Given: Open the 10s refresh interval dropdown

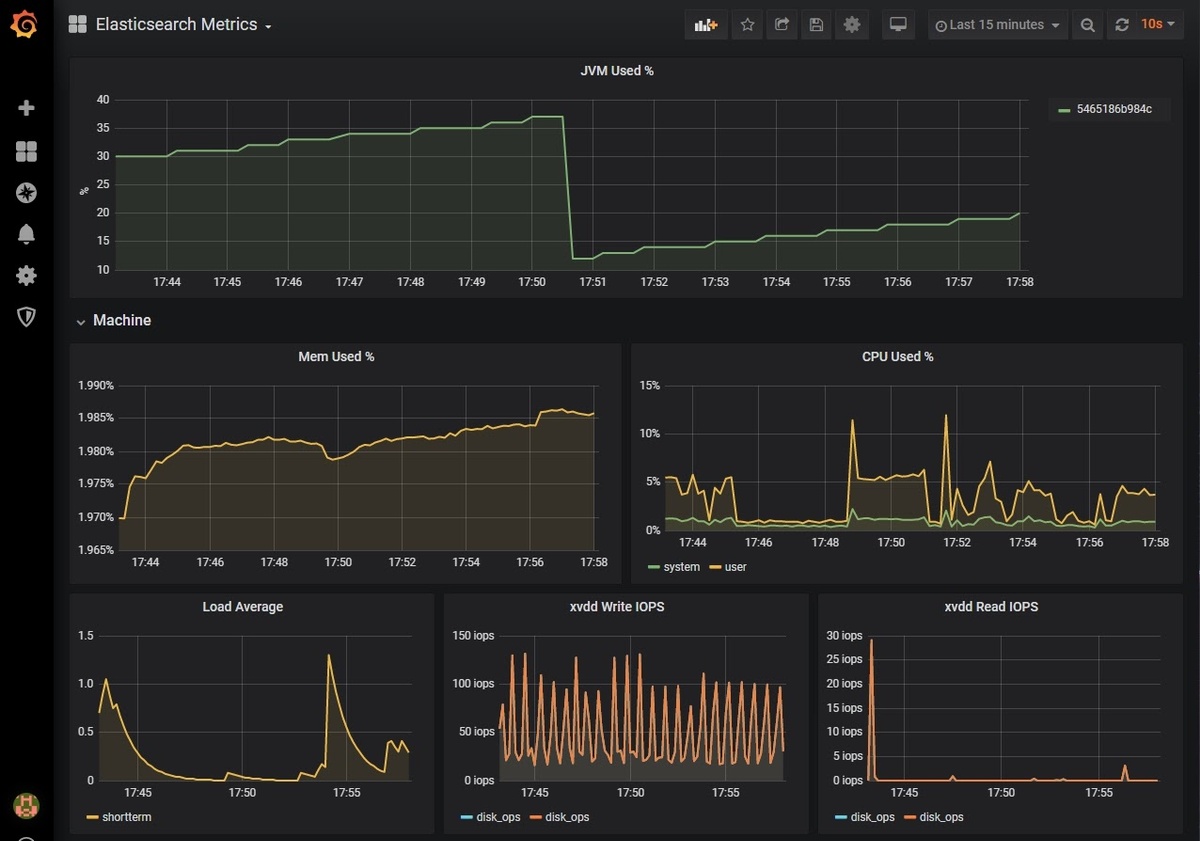Looking at the screenshot, I should click(x=1157, y=25).
